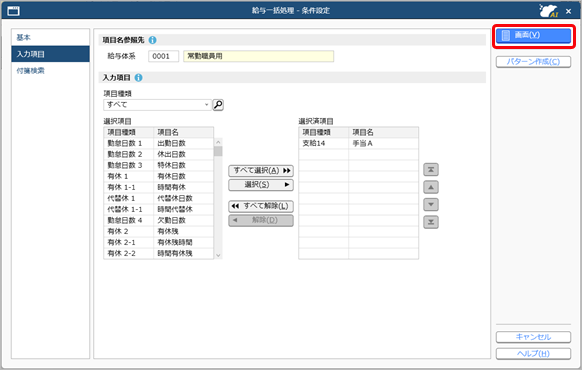Click the すべて解除(L) button
The height and width of the screenshot is (370, 582).
coord(261,206)
